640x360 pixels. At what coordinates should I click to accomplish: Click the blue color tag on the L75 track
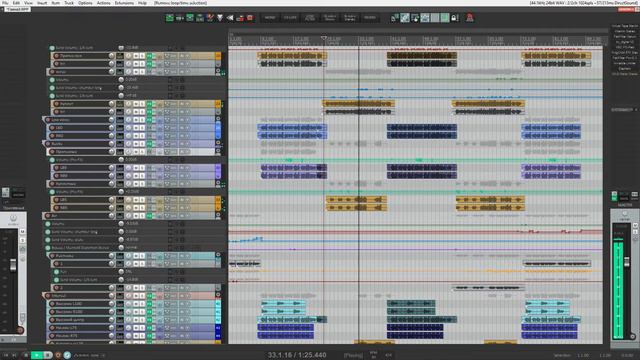(218, 328)
